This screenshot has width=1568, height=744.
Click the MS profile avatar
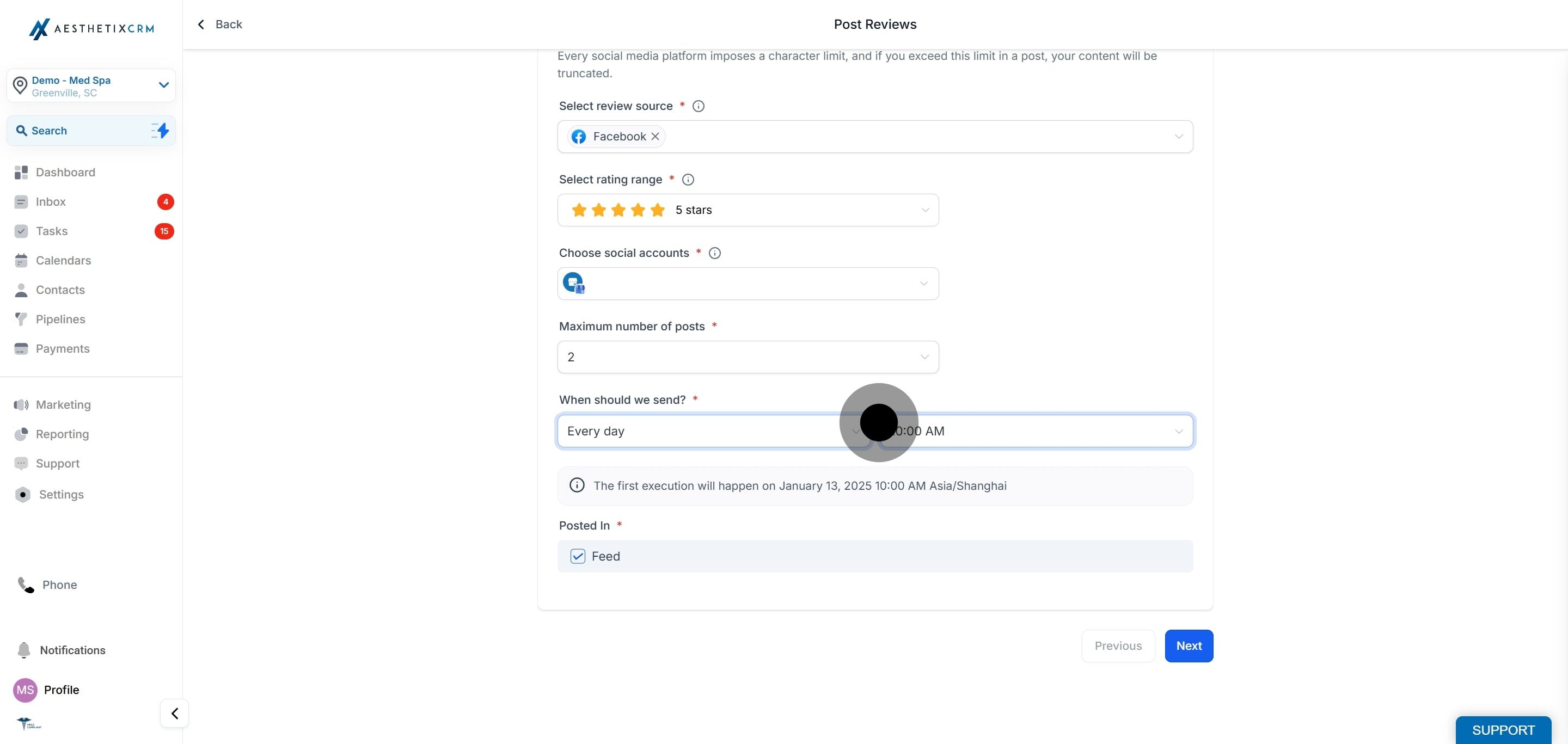pyautogui.click(x=25, y=690)
